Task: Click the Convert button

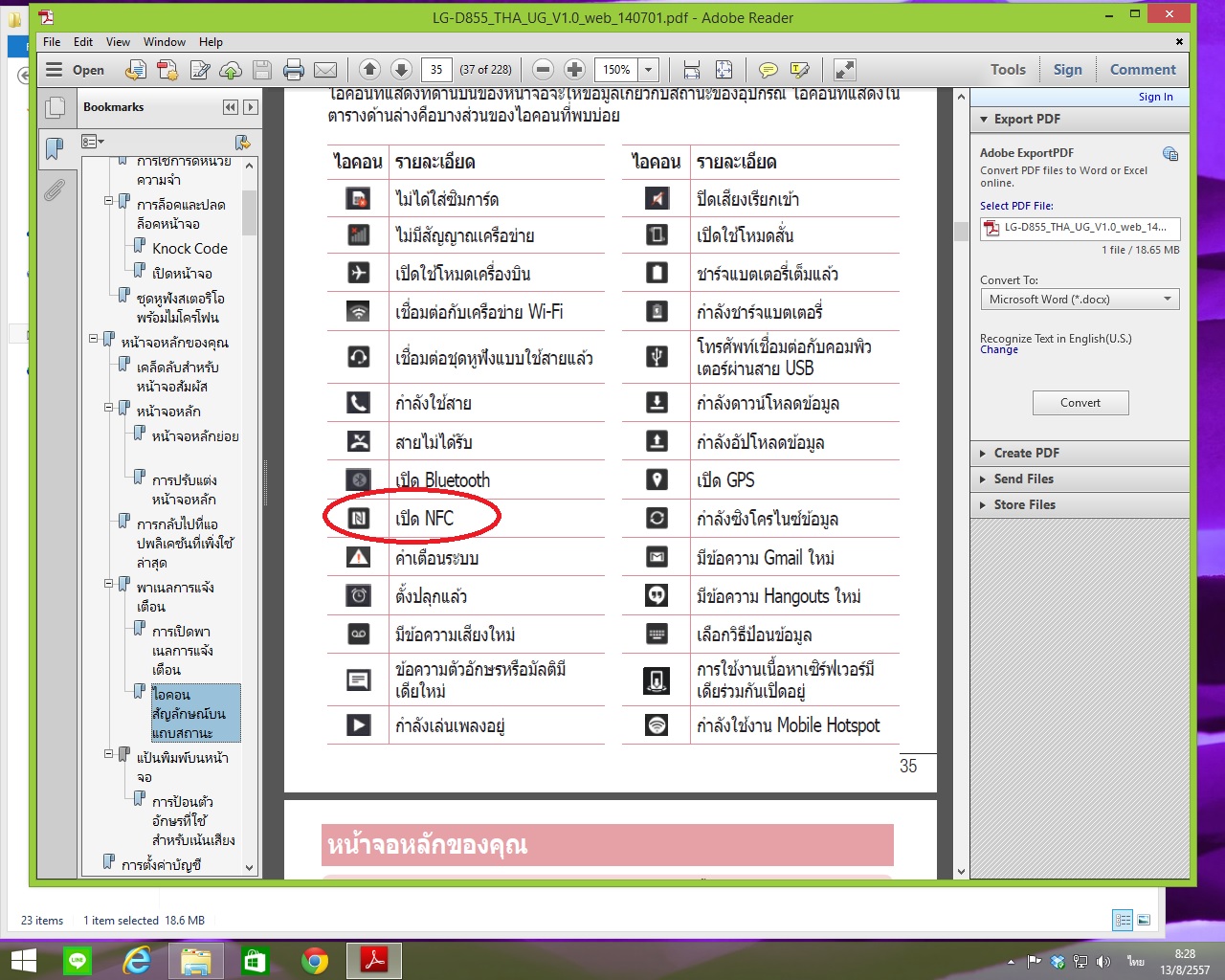Action: [x=1080, y=403]
